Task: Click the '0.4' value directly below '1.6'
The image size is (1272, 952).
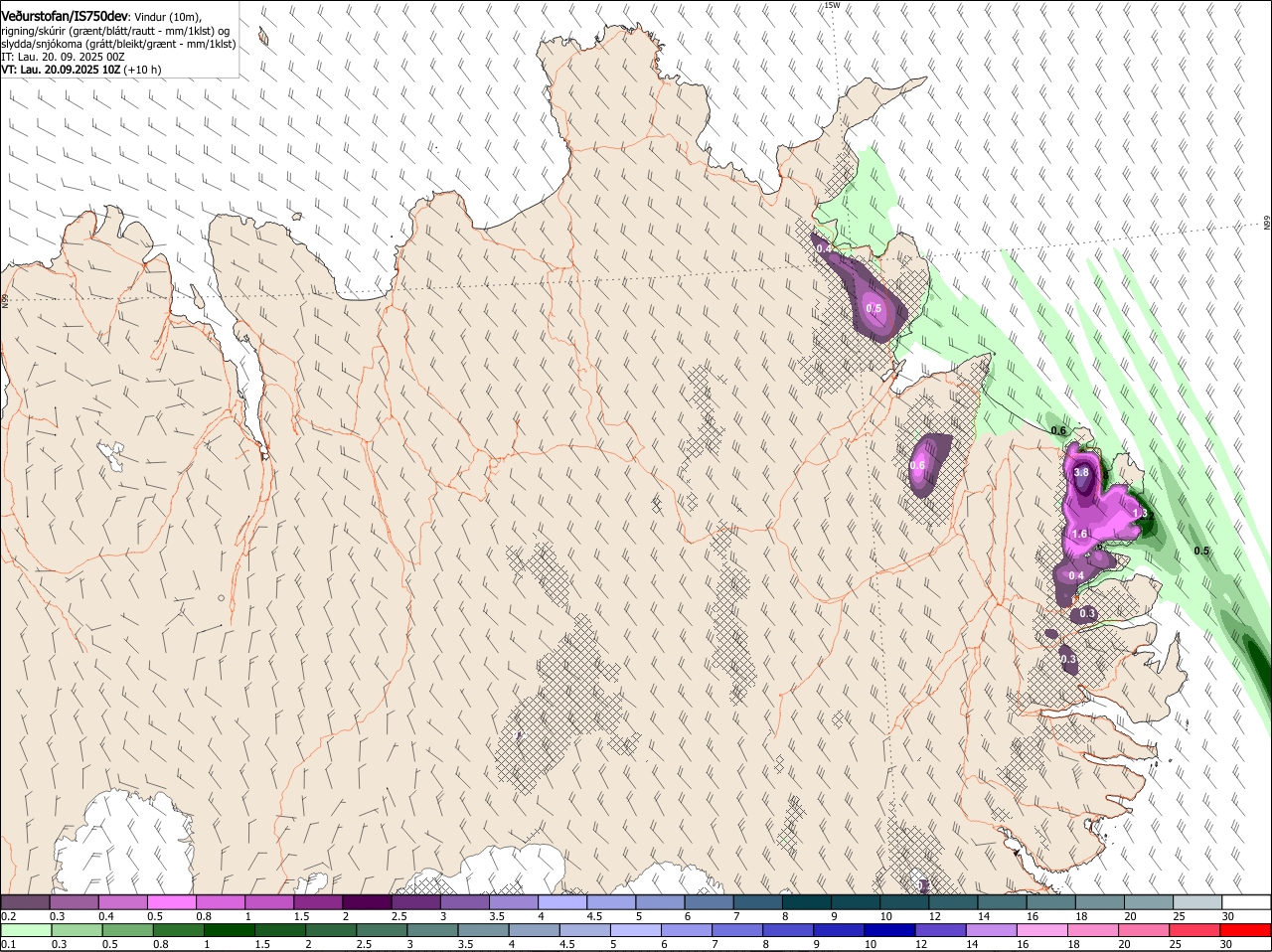Action: coord(1076,576)
